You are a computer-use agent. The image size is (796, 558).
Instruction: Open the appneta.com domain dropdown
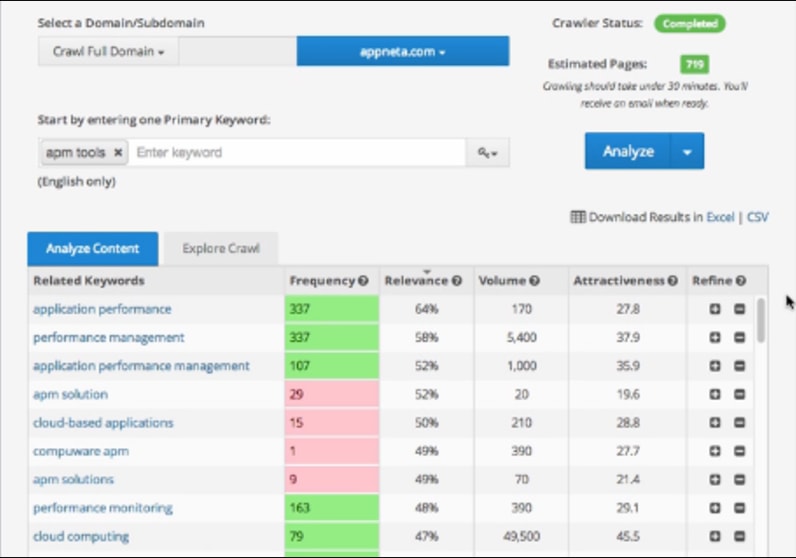(403, 51)
